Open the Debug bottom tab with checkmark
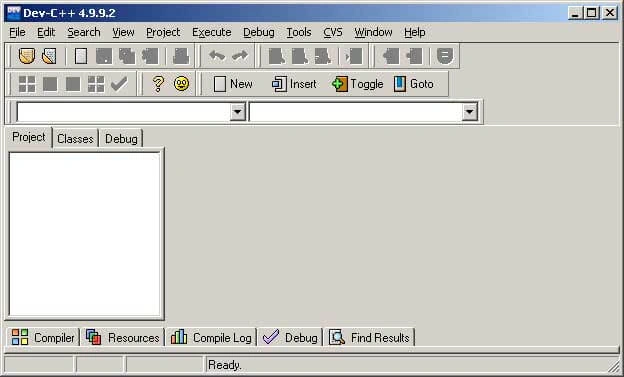This screenshot has height=377, width=624. pos(290,338)
